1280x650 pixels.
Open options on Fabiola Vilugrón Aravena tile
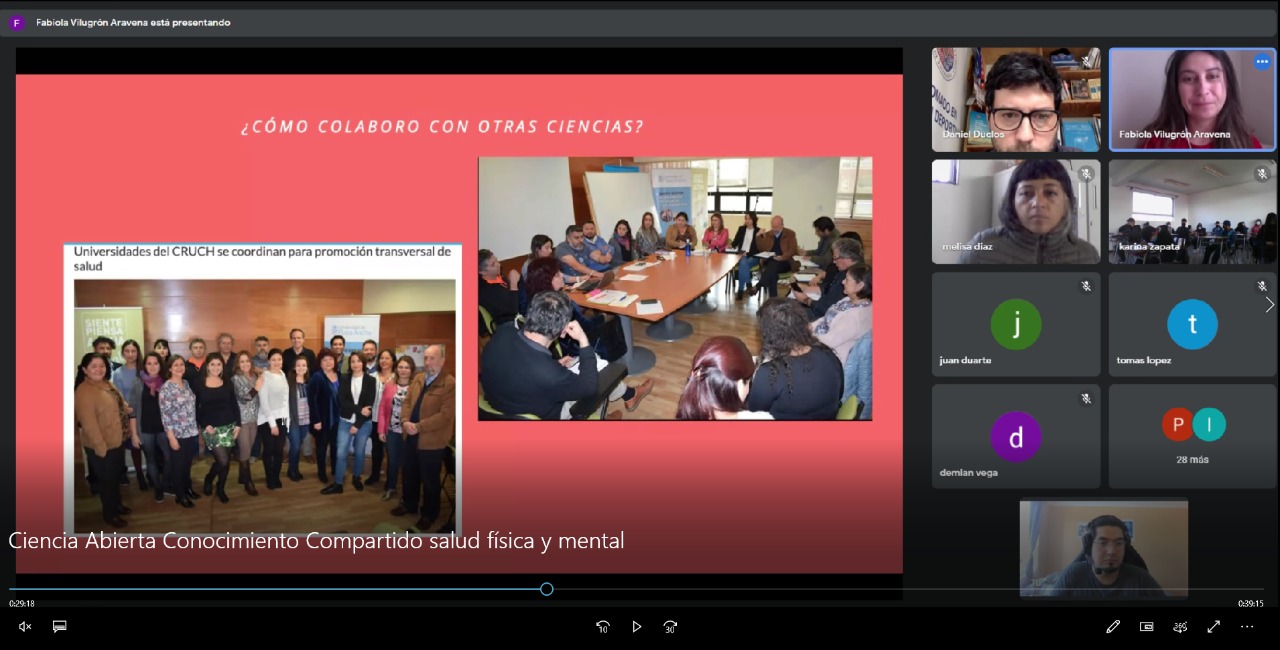pos(1262,62)
